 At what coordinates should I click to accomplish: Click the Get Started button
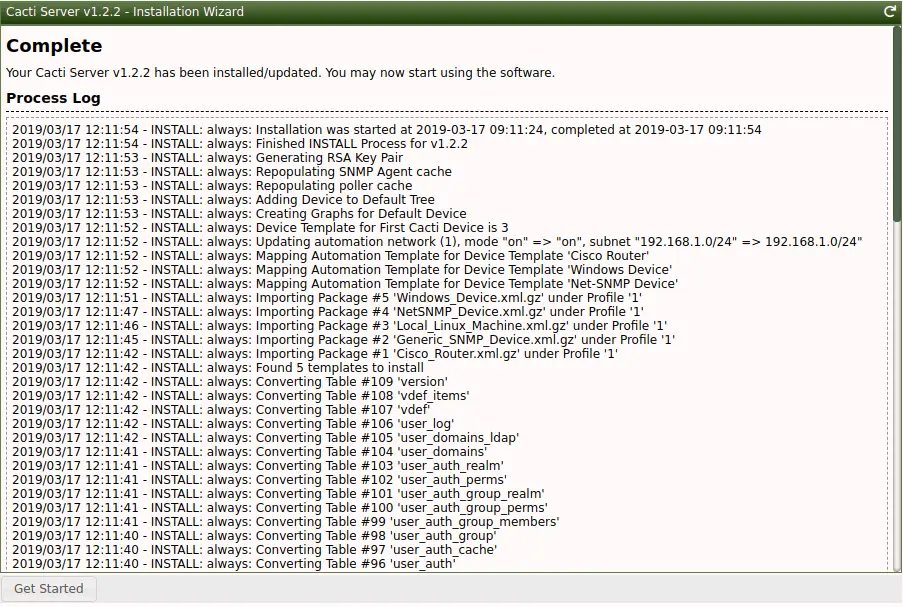point(48,589)
